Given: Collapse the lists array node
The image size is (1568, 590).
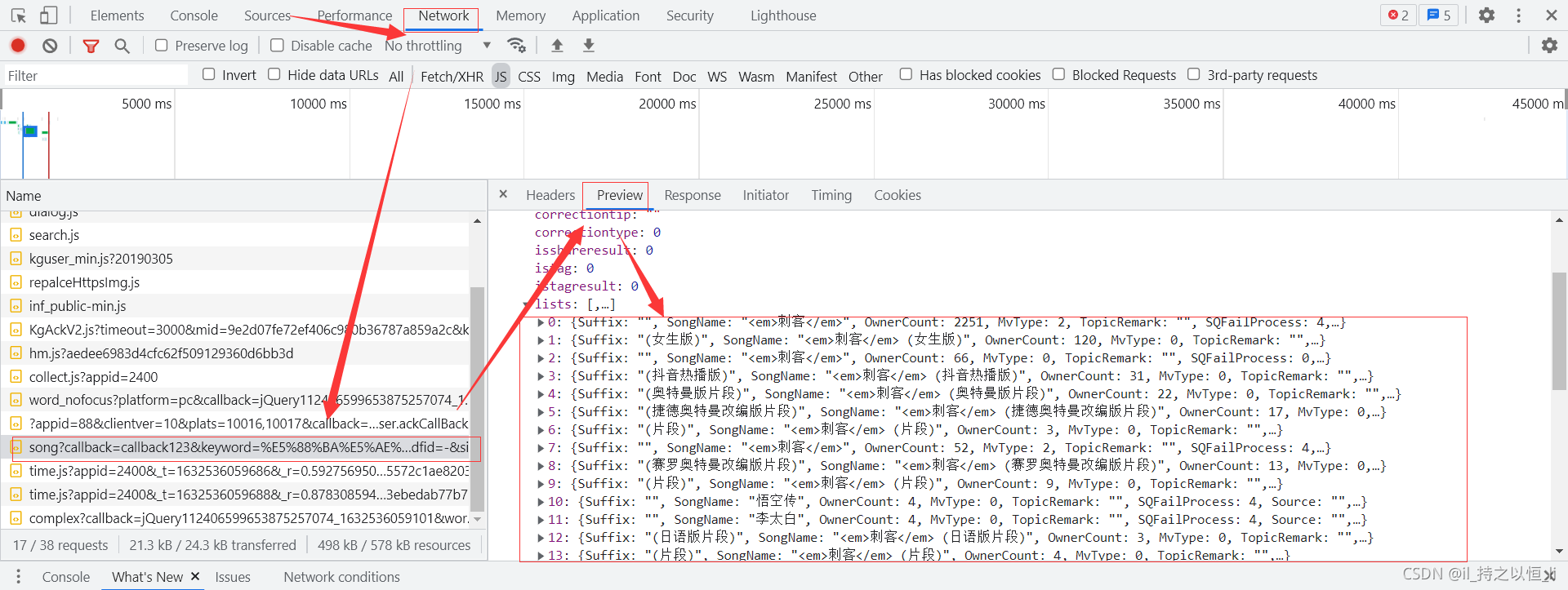Looking at the screenshot, I should click(x=527, y=304).
